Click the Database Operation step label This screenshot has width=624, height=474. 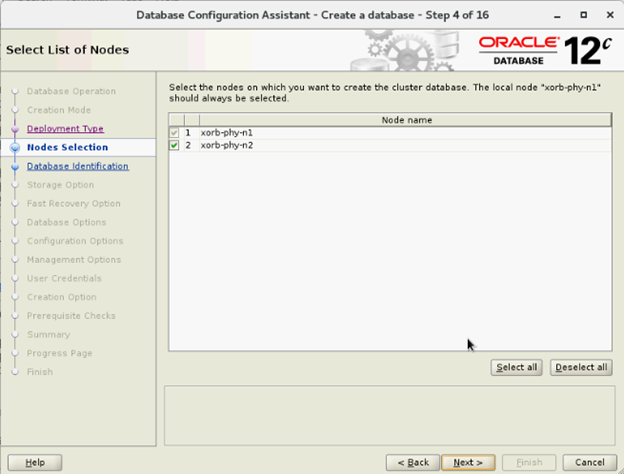pyautogui.click(x=72, y=91)
